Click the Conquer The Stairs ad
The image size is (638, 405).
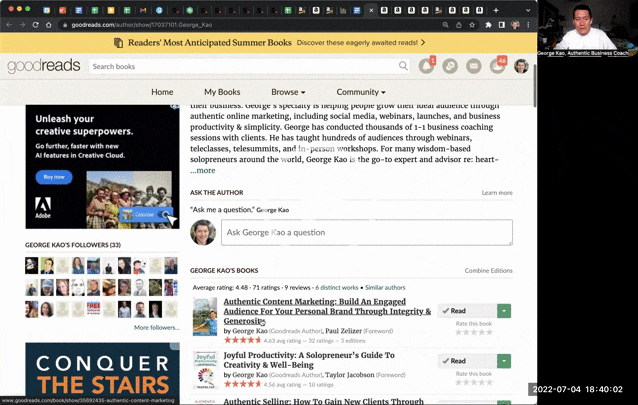tap(102, 370)
